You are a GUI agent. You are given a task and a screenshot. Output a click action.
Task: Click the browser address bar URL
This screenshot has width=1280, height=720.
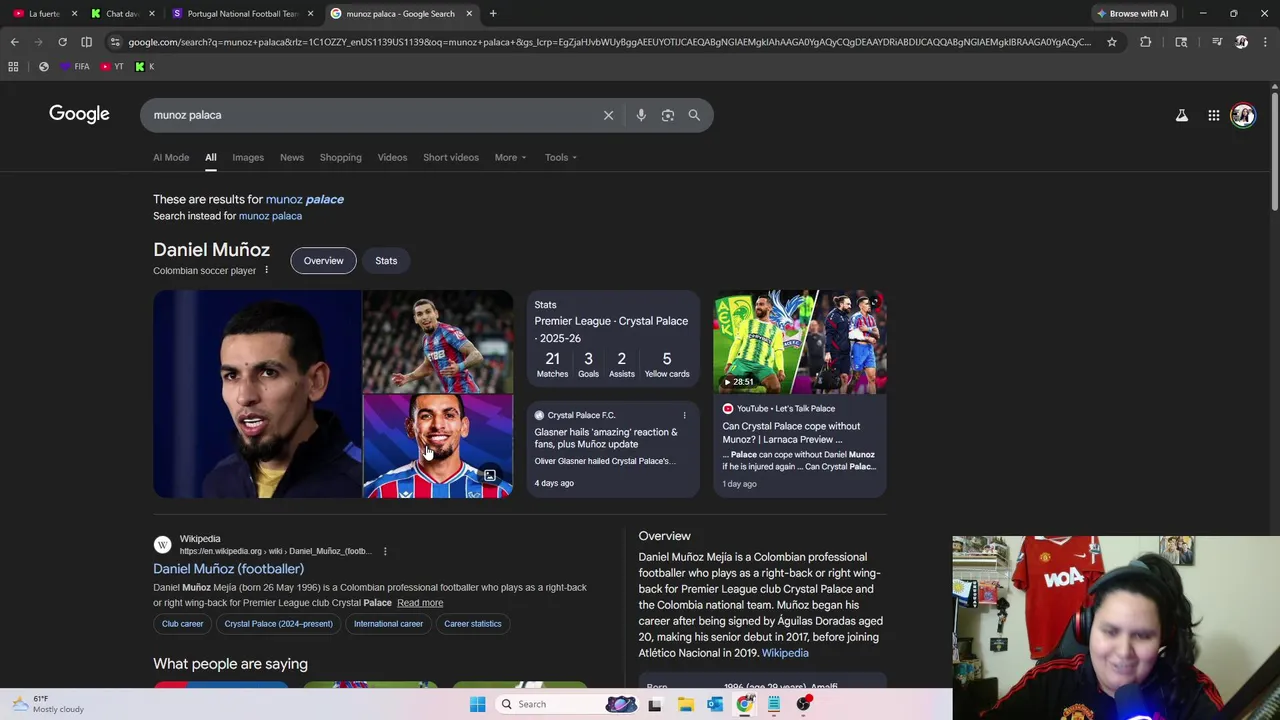609,42
